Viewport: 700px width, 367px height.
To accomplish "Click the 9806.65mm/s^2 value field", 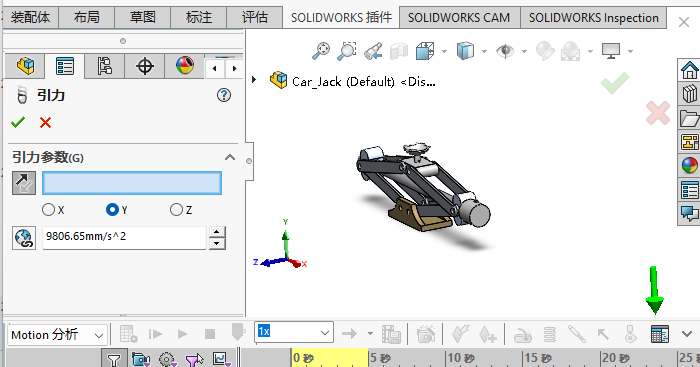I will tap(124, 238).
